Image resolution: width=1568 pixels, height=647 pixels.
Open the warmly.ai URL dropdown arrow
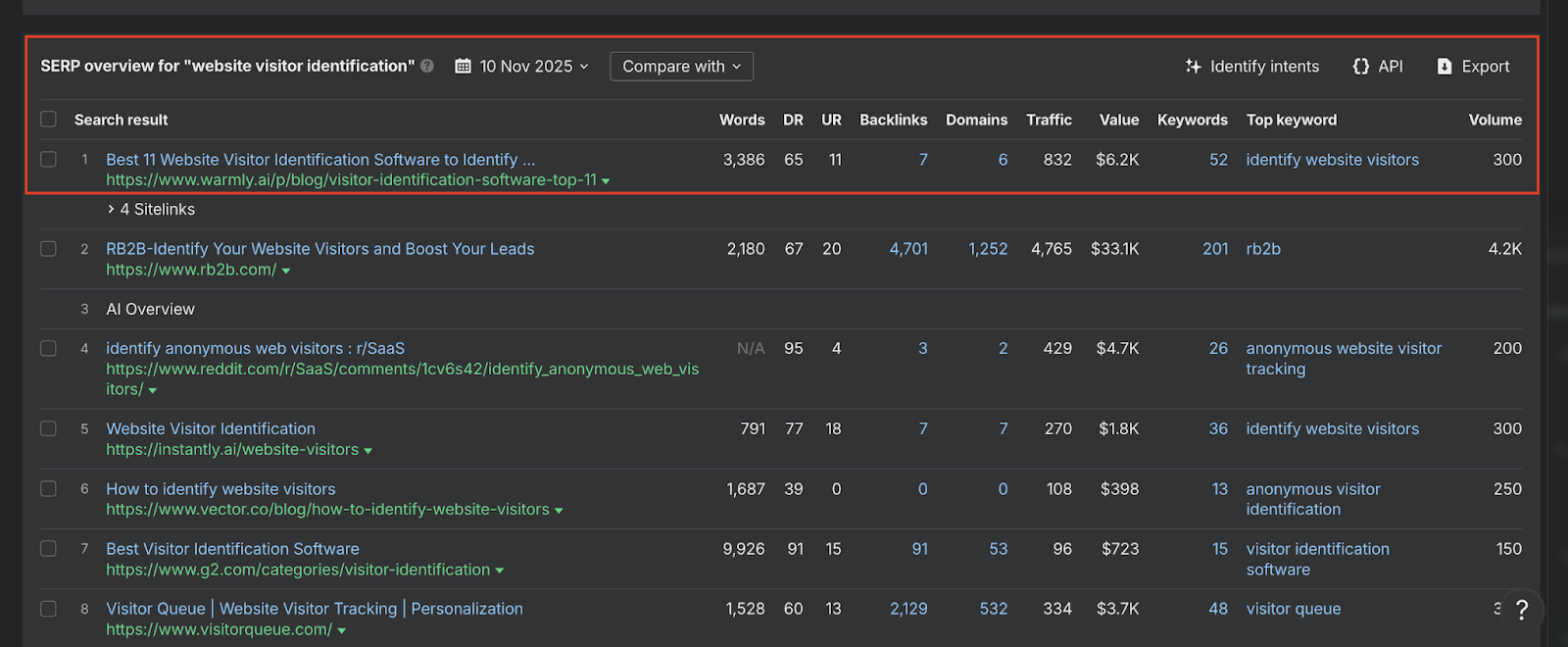[x=607, y=181]
